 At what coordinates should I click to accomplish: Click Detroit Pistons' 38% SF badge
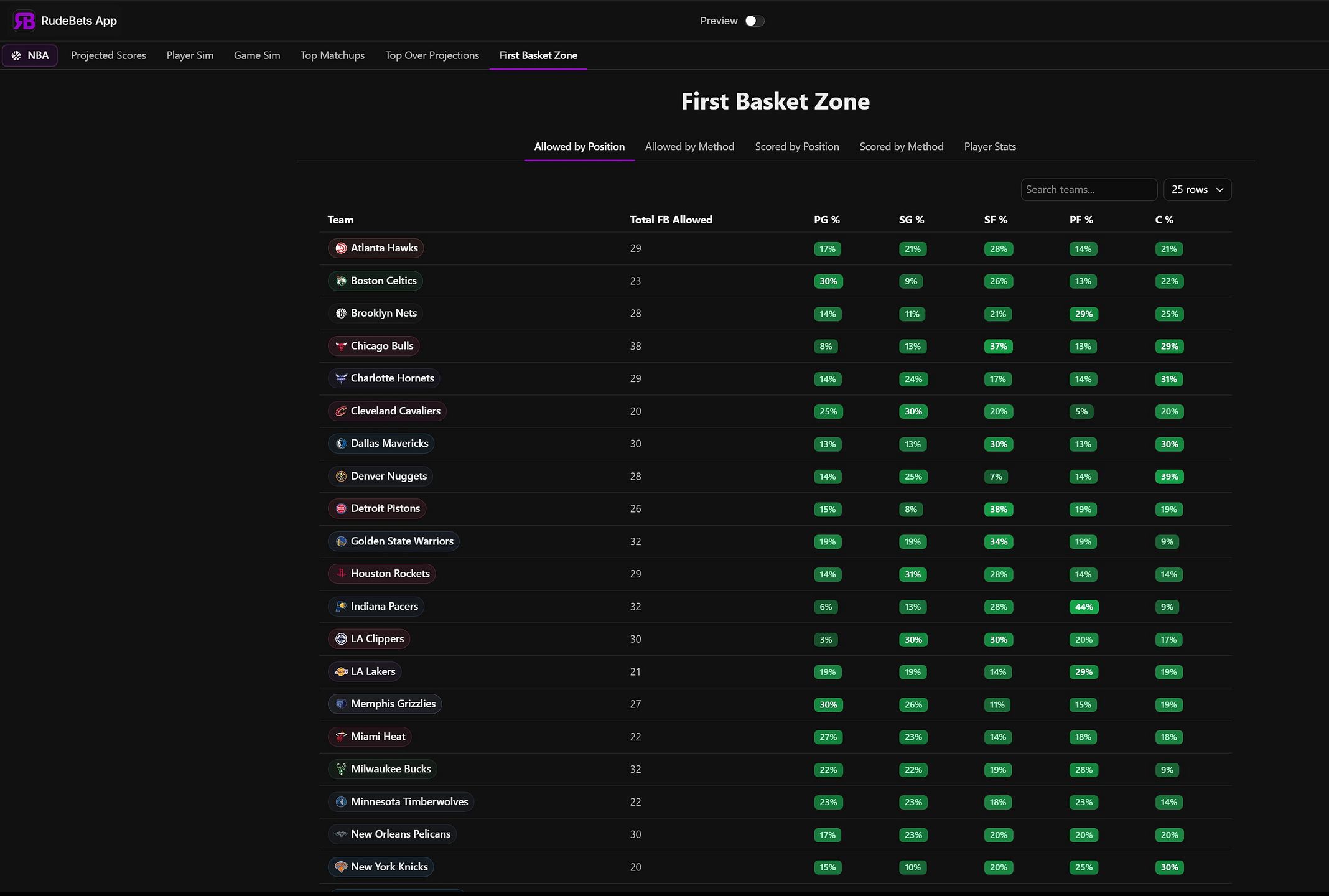(x=999, y=510)
